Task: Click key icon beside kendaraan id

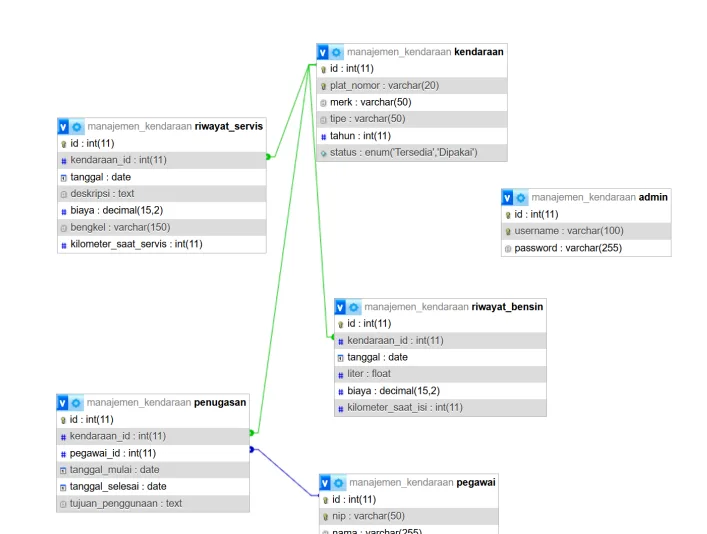Action: 323,69
